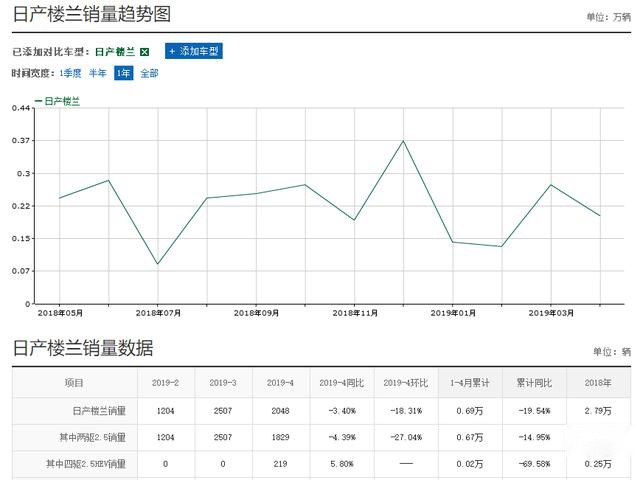Viewport: 640px width, 480px height.
Task: Click the 2018年 column header
Action: click(598, 383)
